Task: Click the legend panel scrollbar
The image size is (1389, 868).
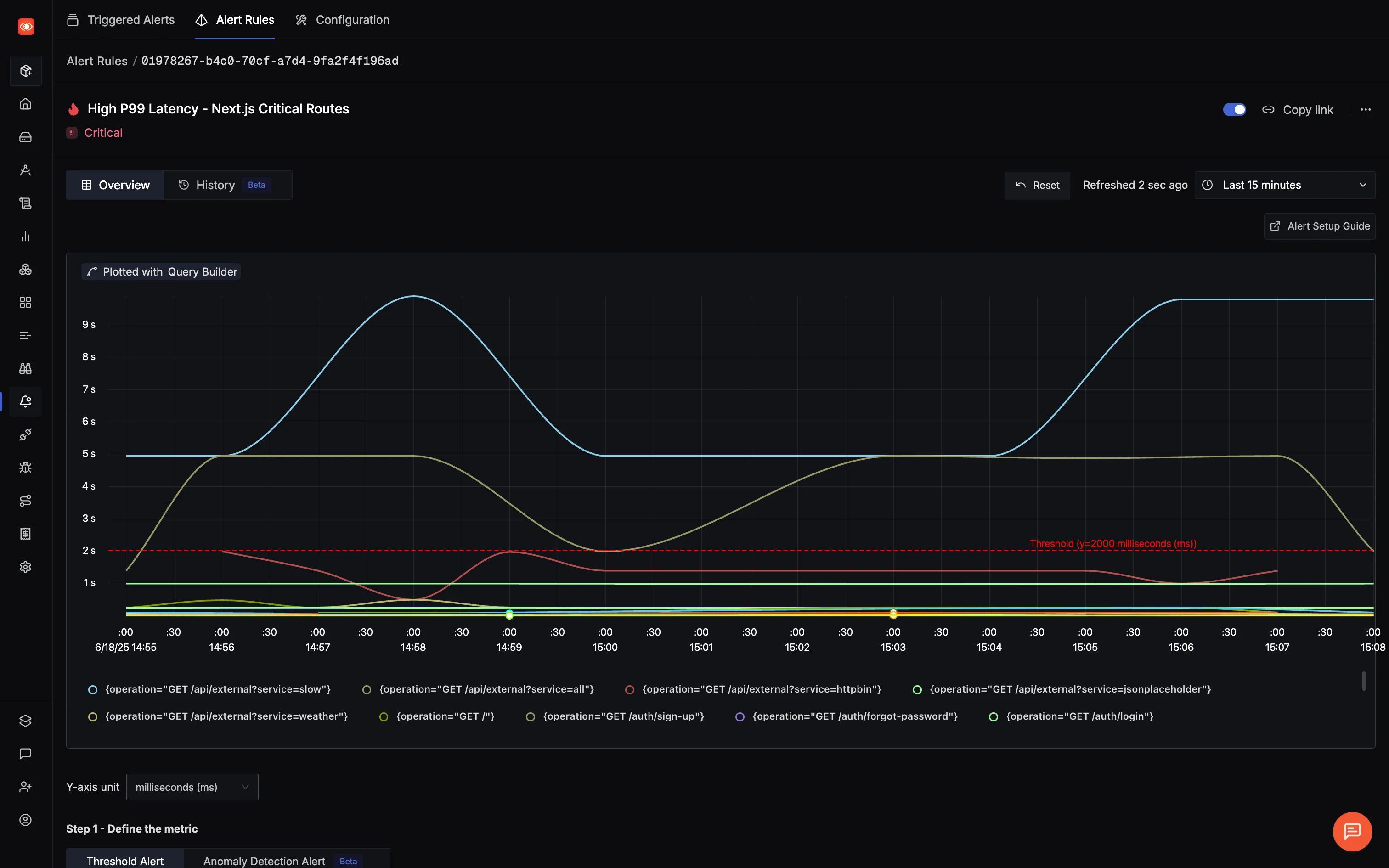Action: point(1364,681)
